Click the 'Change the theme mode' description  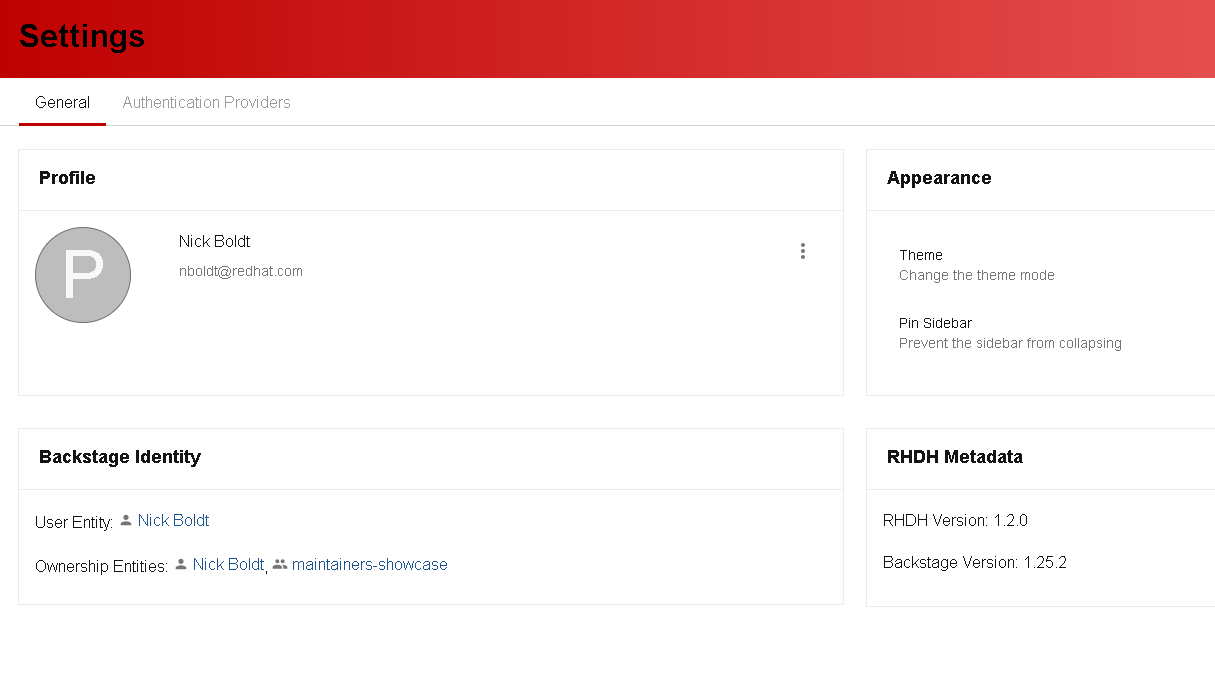(977, 275)
